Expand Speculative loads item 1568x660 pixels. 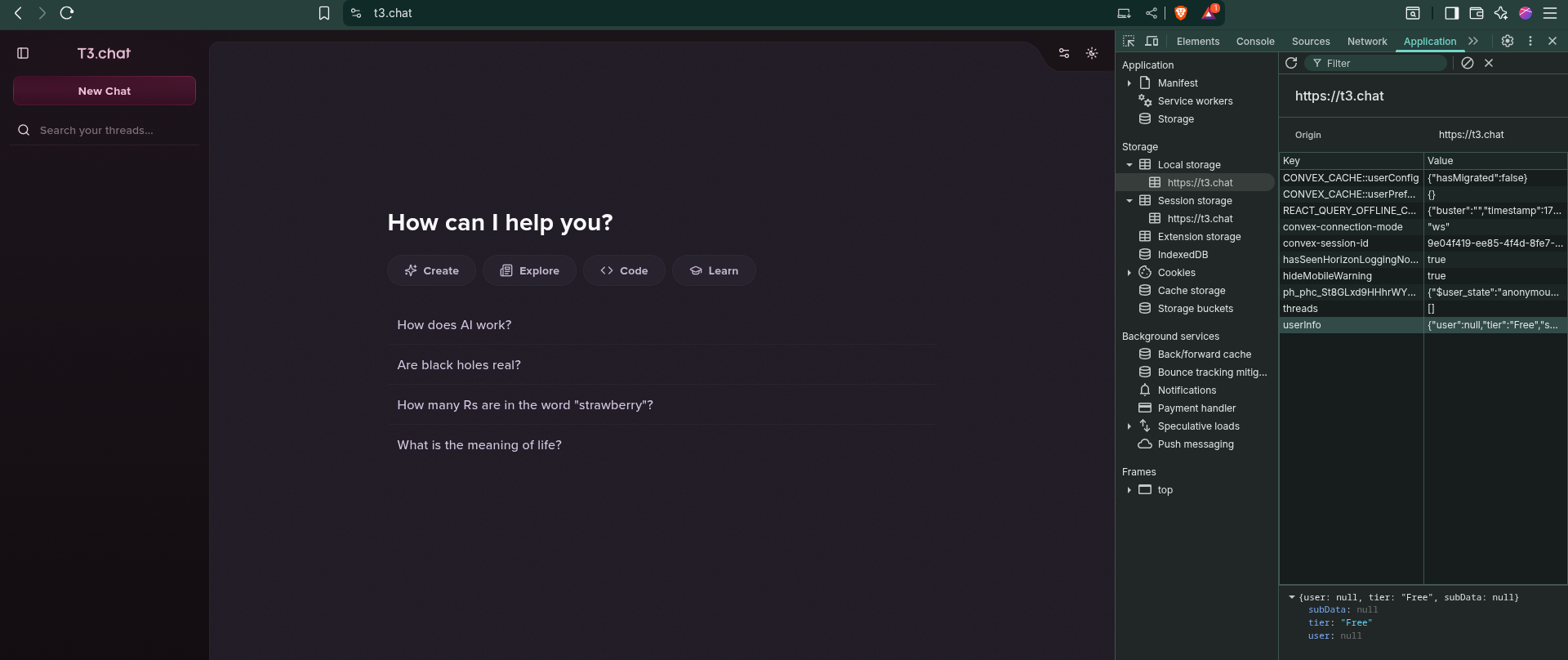point(1129,426)
